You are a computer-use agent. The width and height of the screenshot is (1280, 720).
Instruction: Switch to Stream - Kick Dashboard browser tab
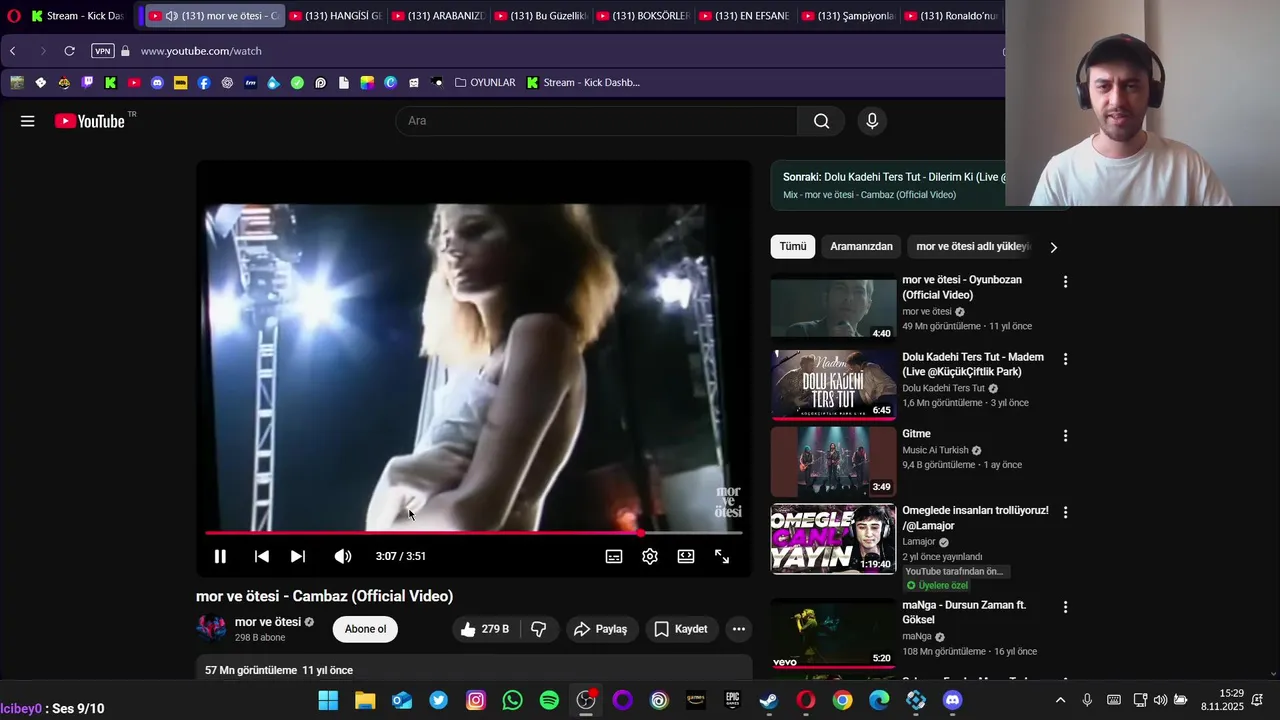[x=78, y=16]
